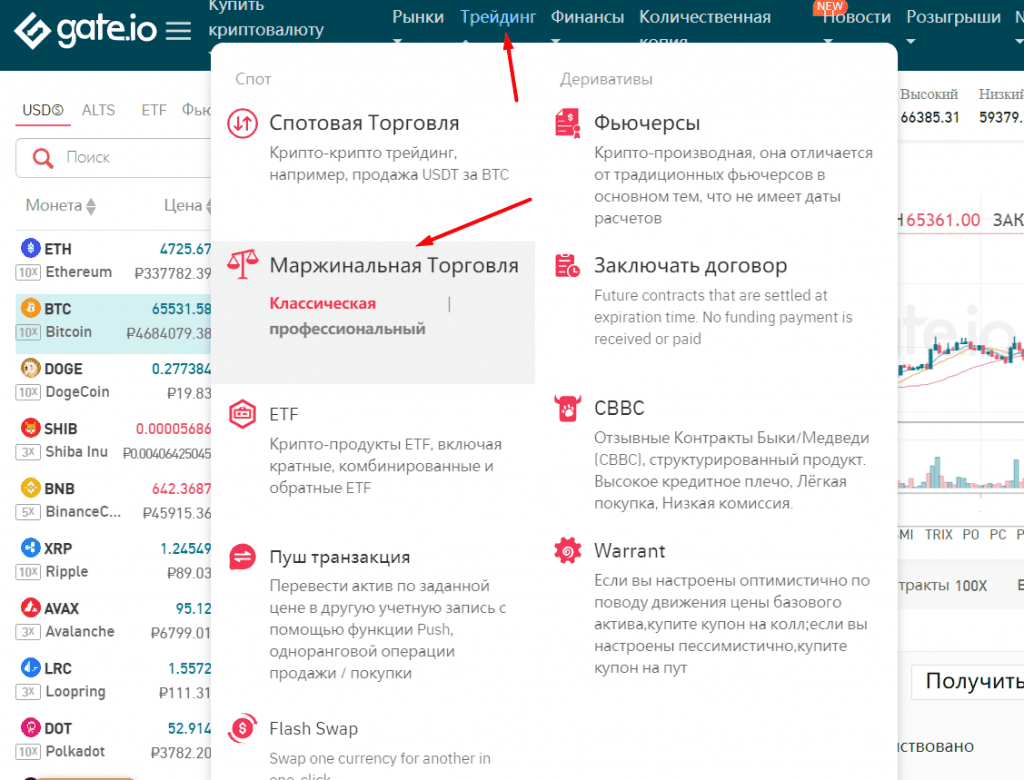This screenshot has width=1024, height=780.
Task: Click the Spot Trading arrows icon
Action: pyautogui.click(x=242, y=123)
